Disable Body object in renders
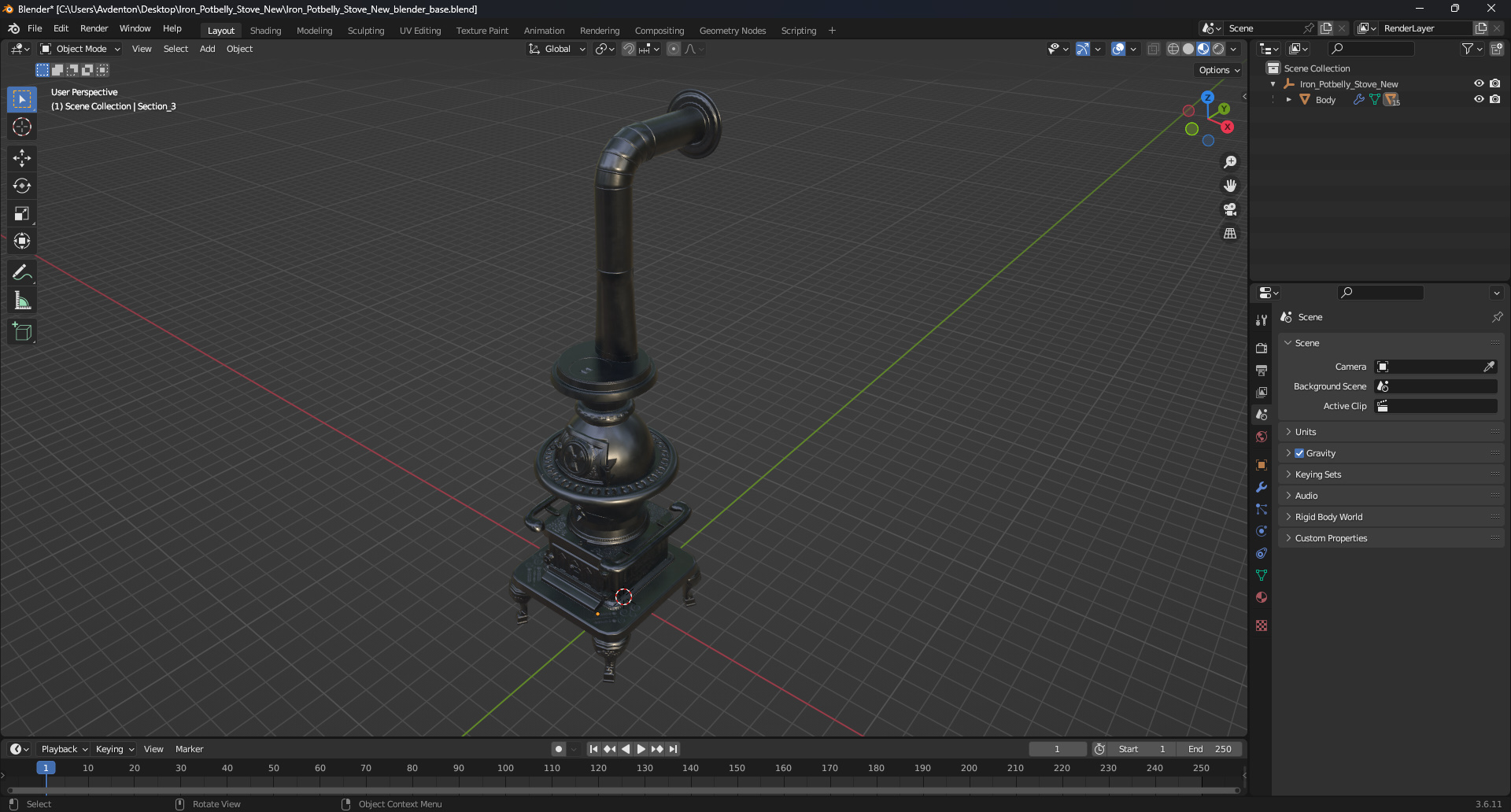Image resolution: width=1511 pixels, height=812 pixels. [1494, 100]
